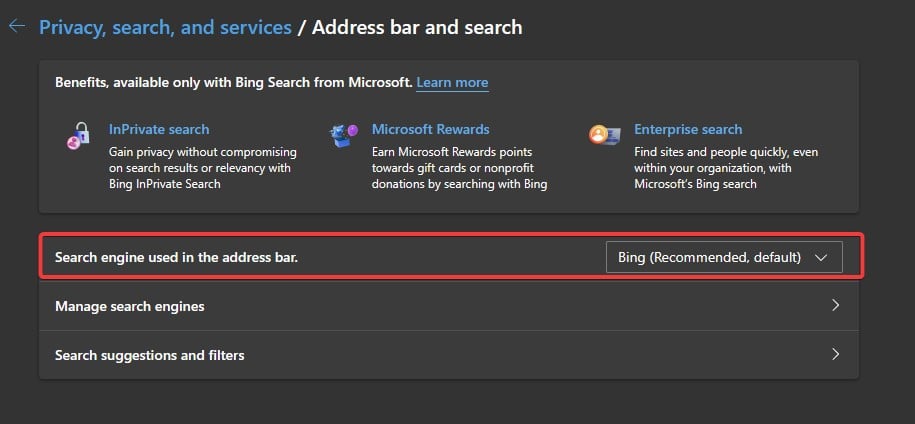The image size is (915, 424).
Task: Expand Manage search engines
Action: (x=449, y=306)
